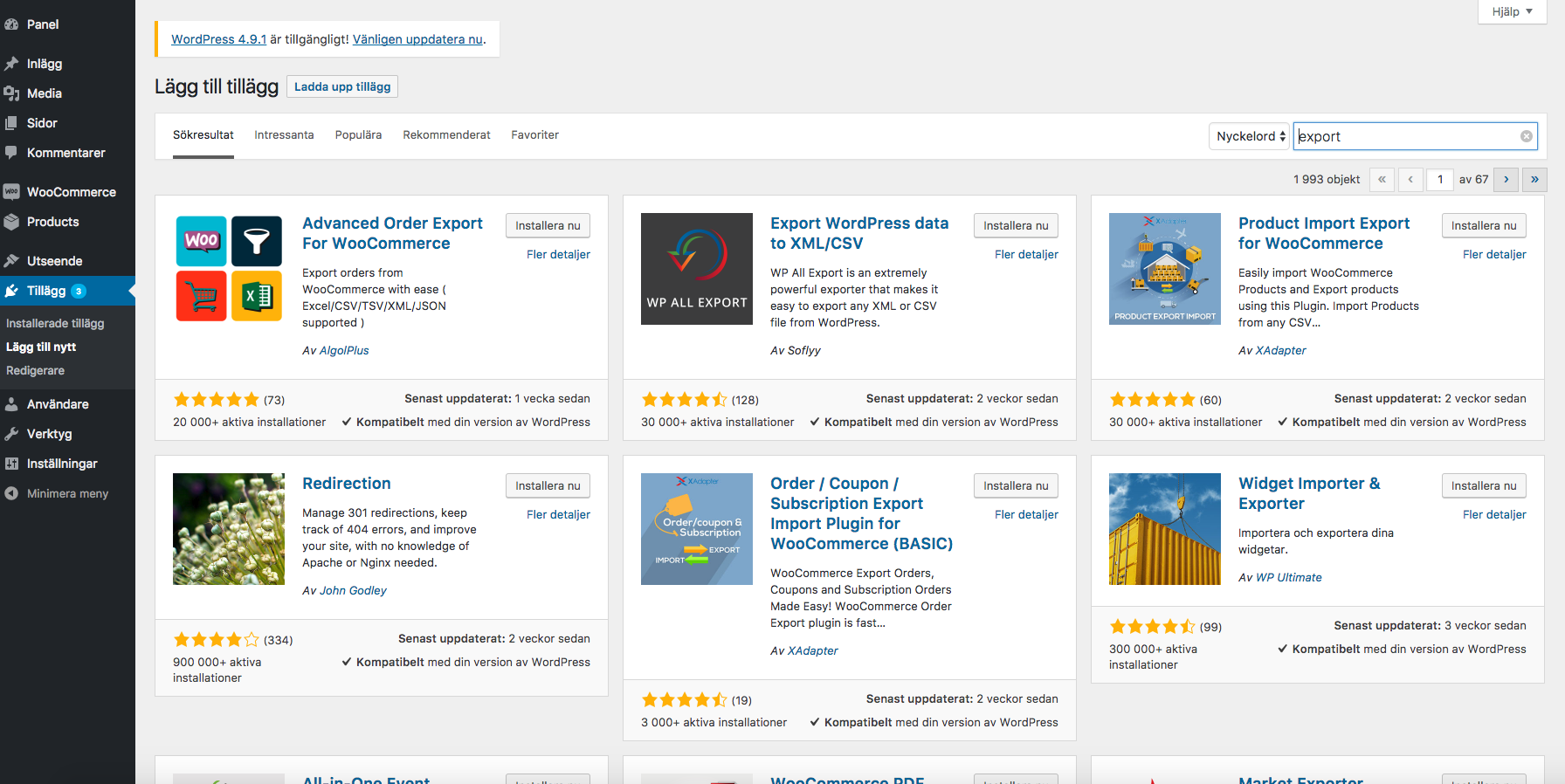This screenshot has height=784, width=1565.
Task: Click the Inställningar settings icon
Action: pos(11,464)
